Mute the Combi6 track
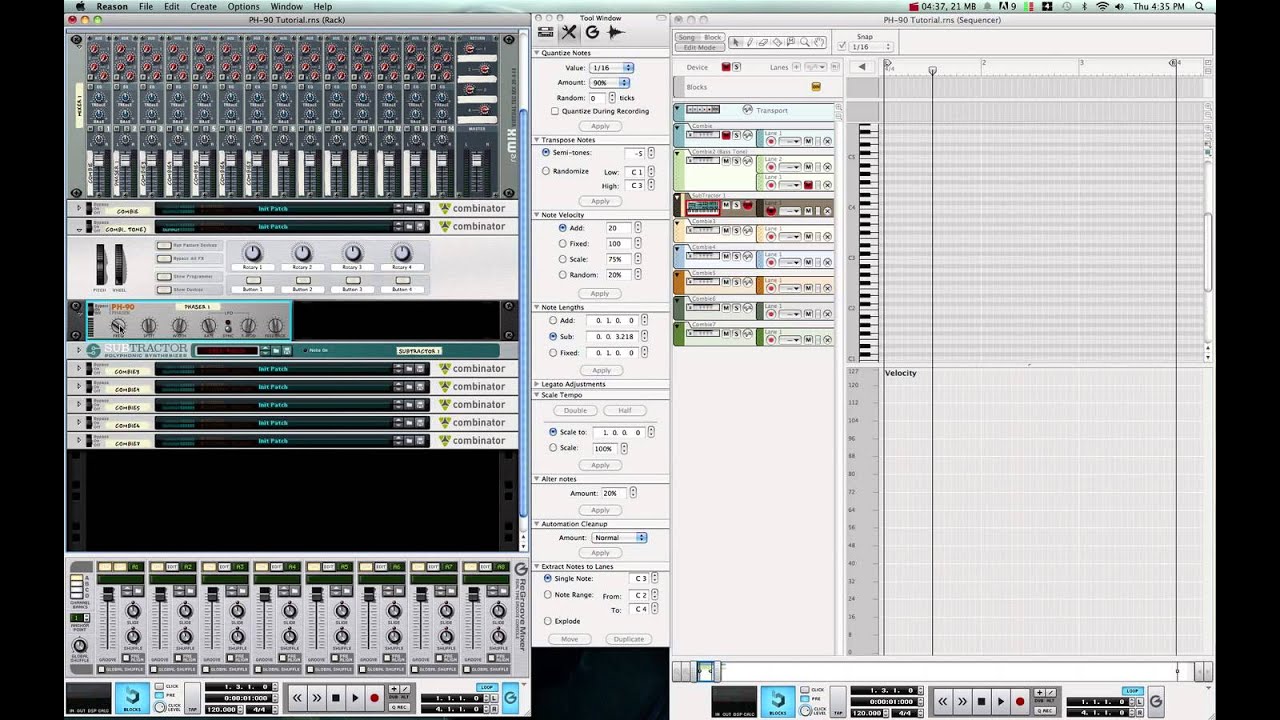The width and height of the screenshot is (1280, 720). click(727, 310)
